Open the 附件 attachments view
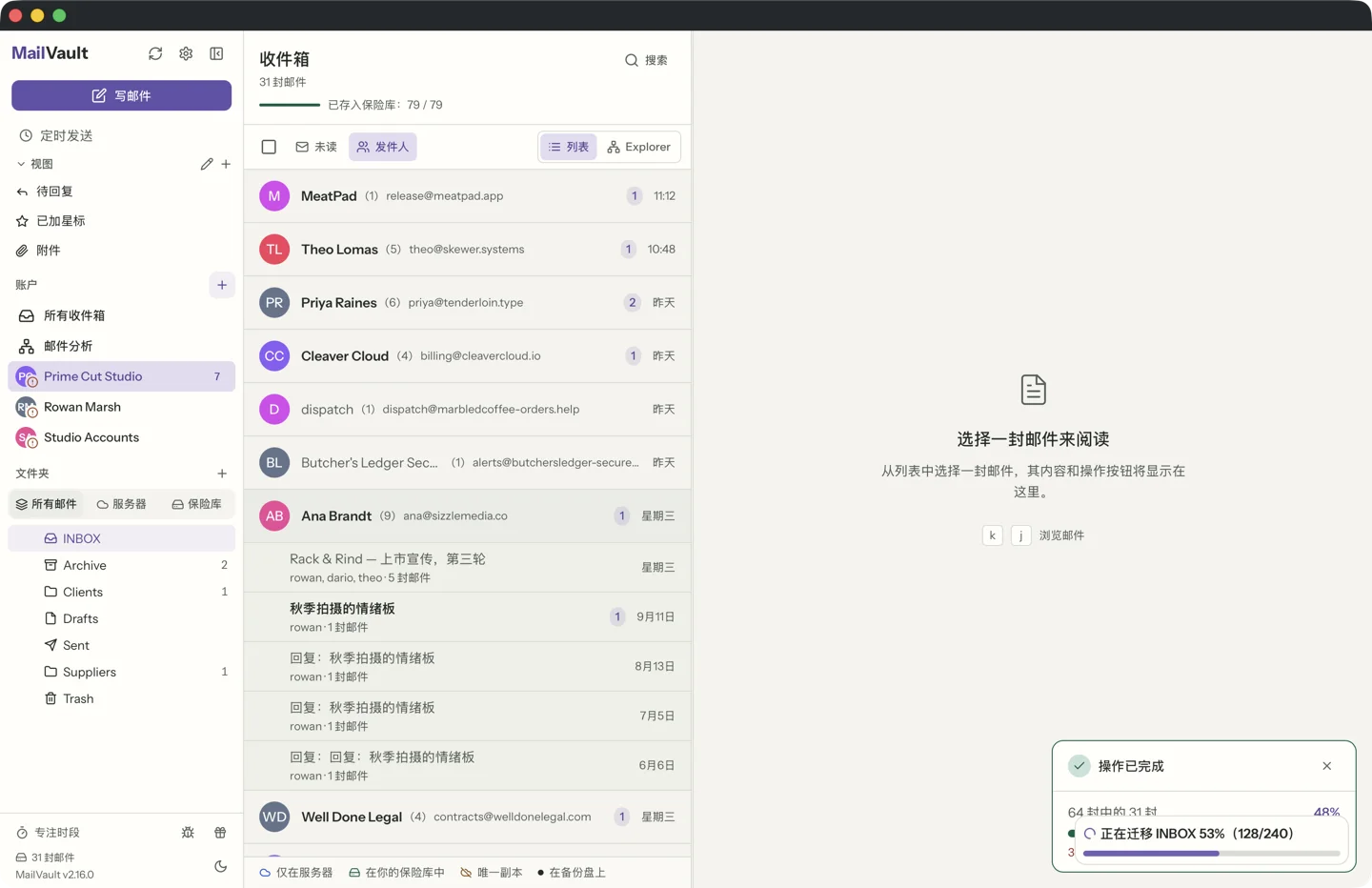Image resolution: width=1372 pixels, height=888 pixels. click(x=121, y=251)
